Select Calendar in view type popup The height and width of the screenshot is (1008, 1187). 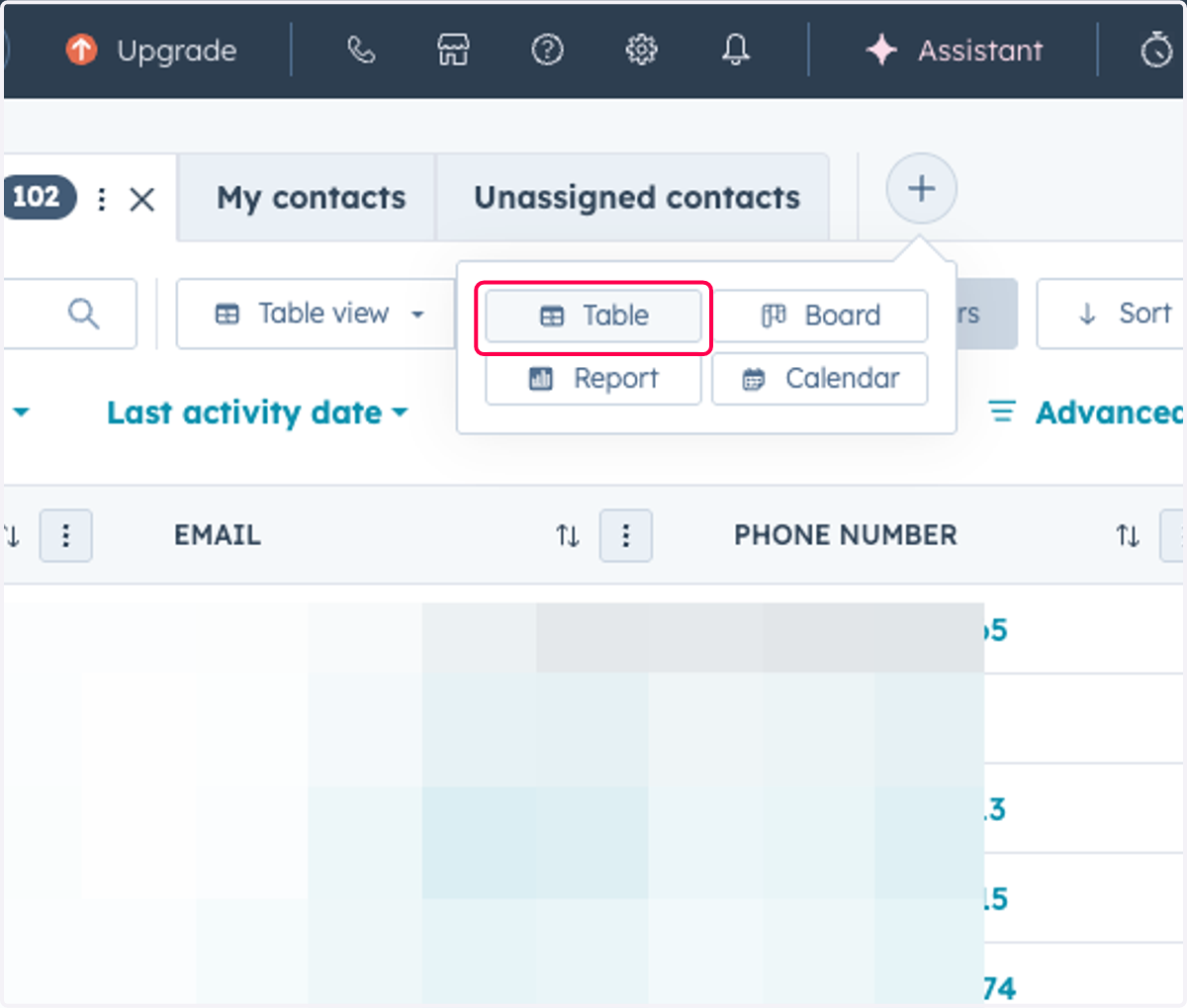[x=820, y=379]
